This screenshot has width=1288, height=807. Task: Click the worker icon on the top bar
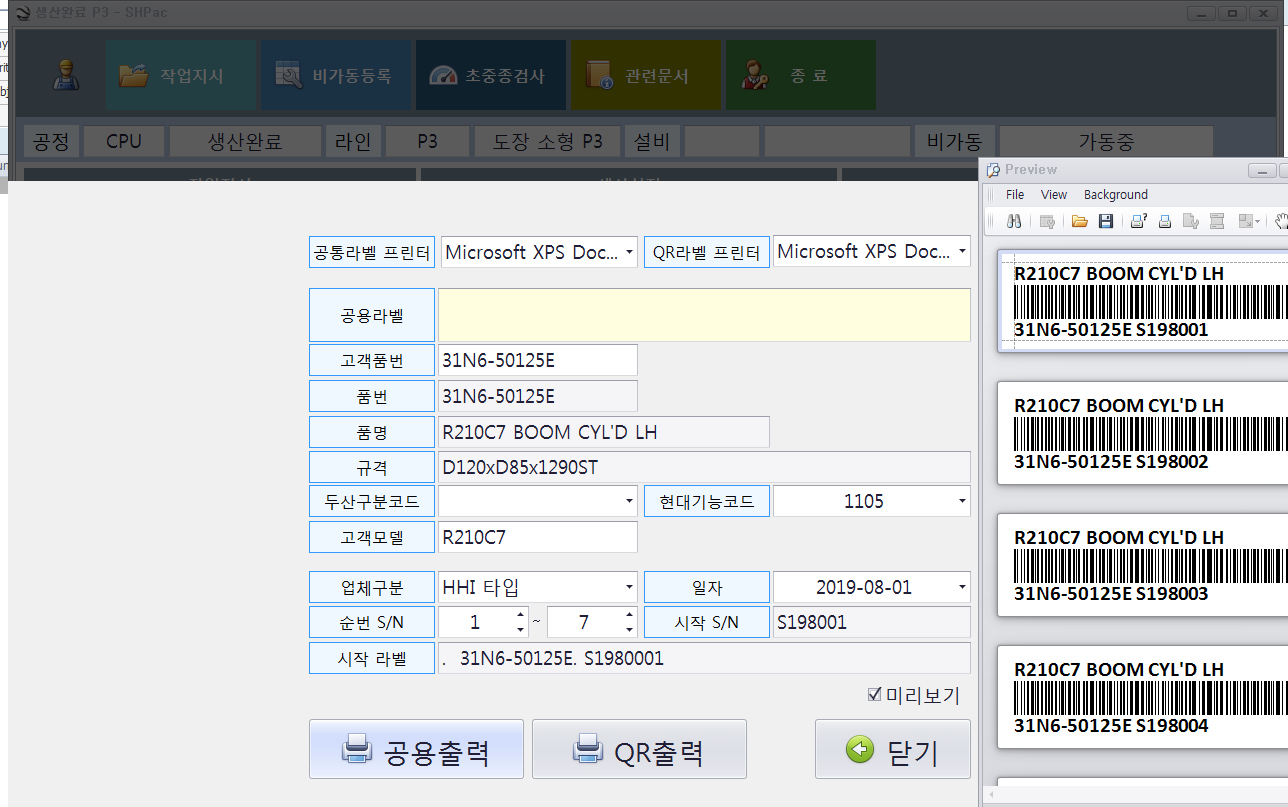coord(68,76)
